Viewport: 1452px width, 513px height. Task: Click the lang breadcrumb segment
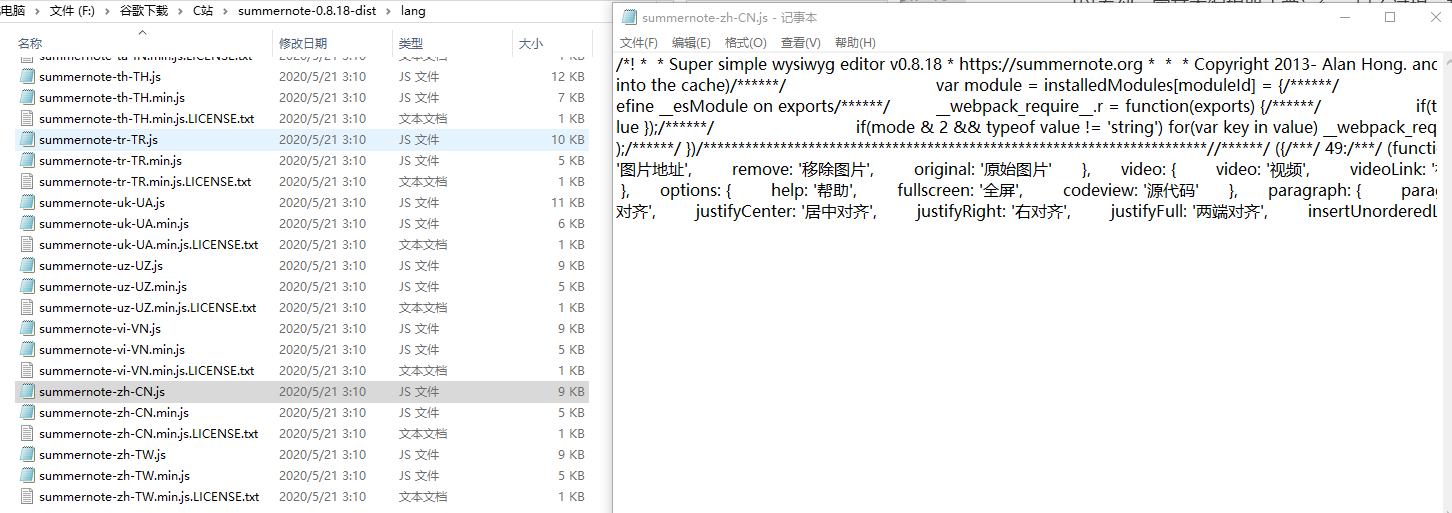pos(412,11)
